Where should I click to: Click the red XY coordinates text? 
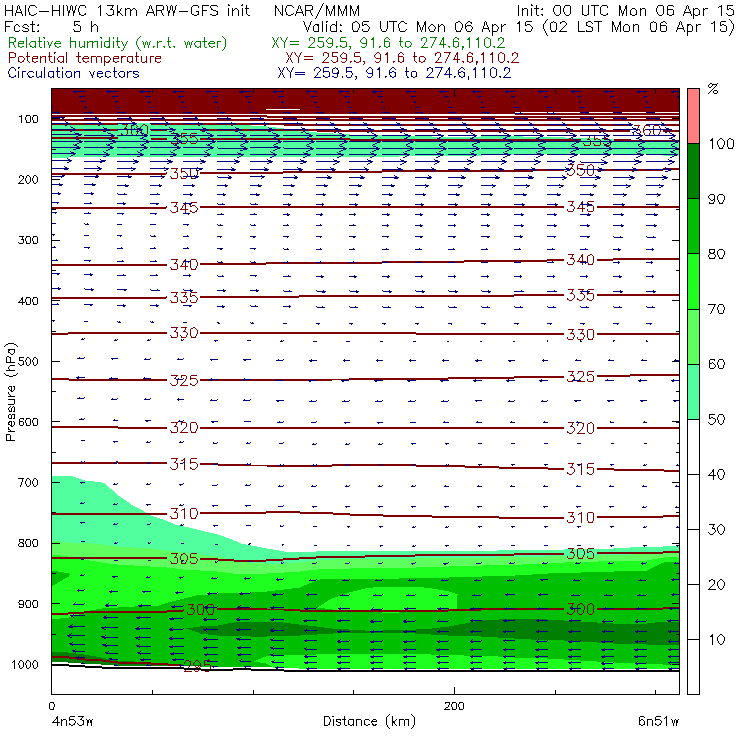click(x=402, y=58)
